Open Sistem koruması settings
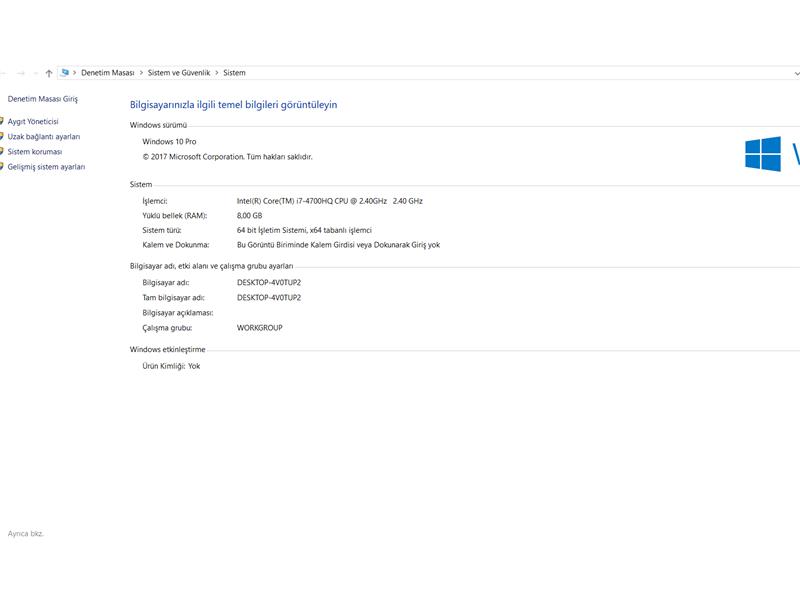800x600 pixels. coord(35,152)
